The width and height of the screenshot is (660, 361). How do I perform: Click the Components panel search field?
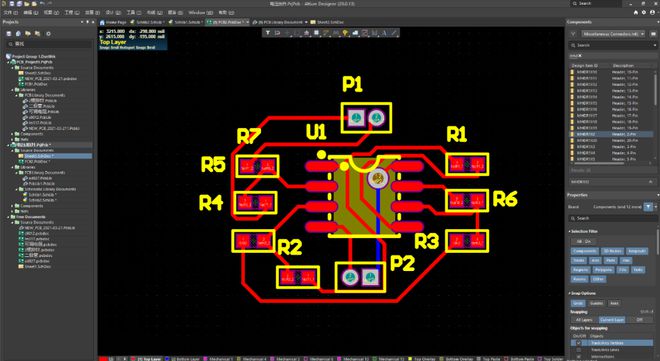612,45
